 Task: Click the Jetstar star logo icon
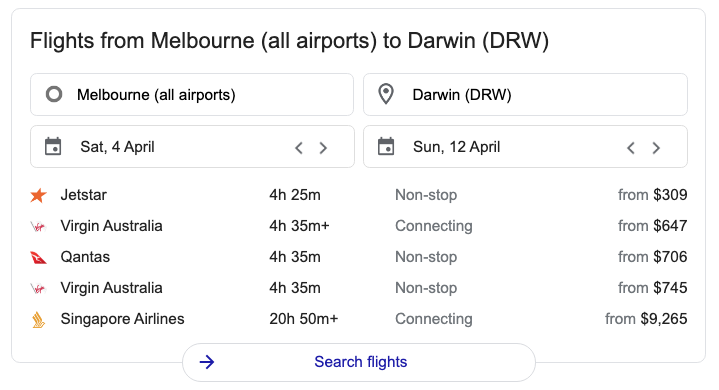coord(39,195)
